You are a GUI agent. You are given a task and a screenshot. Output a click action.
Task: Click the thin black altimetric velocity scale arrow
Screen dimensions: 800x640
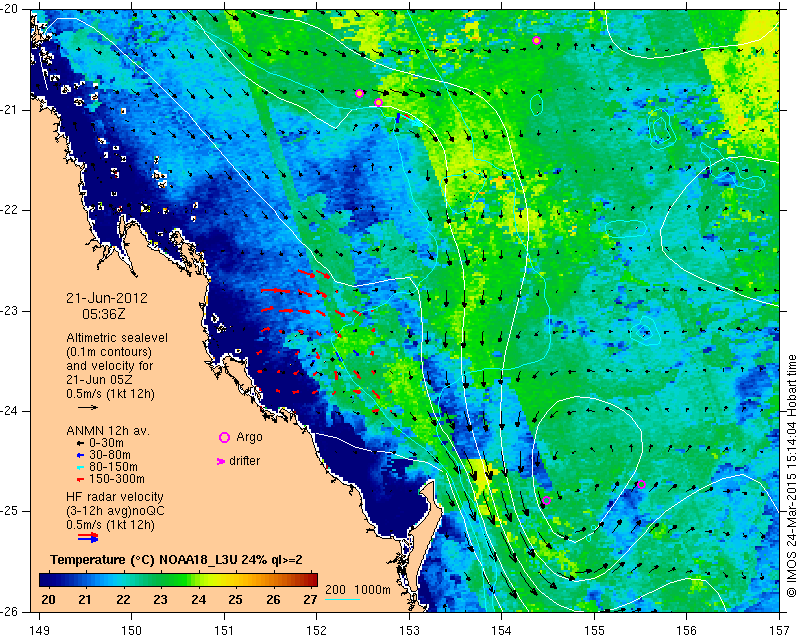click(88, 407)
